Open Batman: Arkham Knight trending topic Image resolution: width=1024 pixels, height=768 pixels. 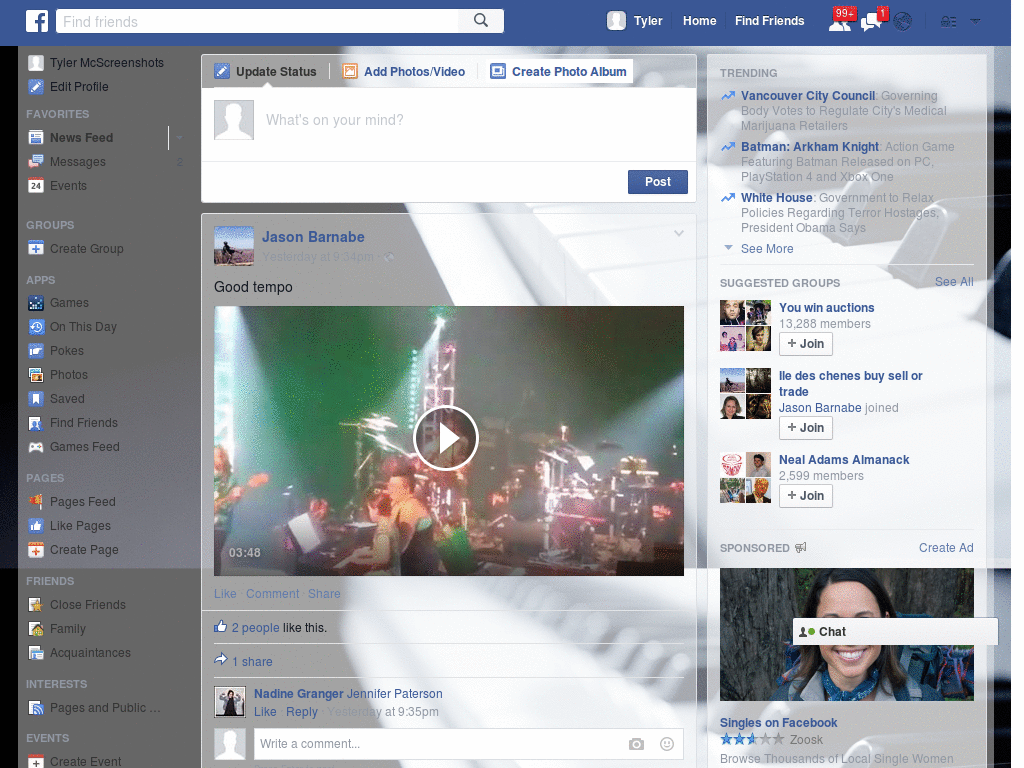(810, 147)
